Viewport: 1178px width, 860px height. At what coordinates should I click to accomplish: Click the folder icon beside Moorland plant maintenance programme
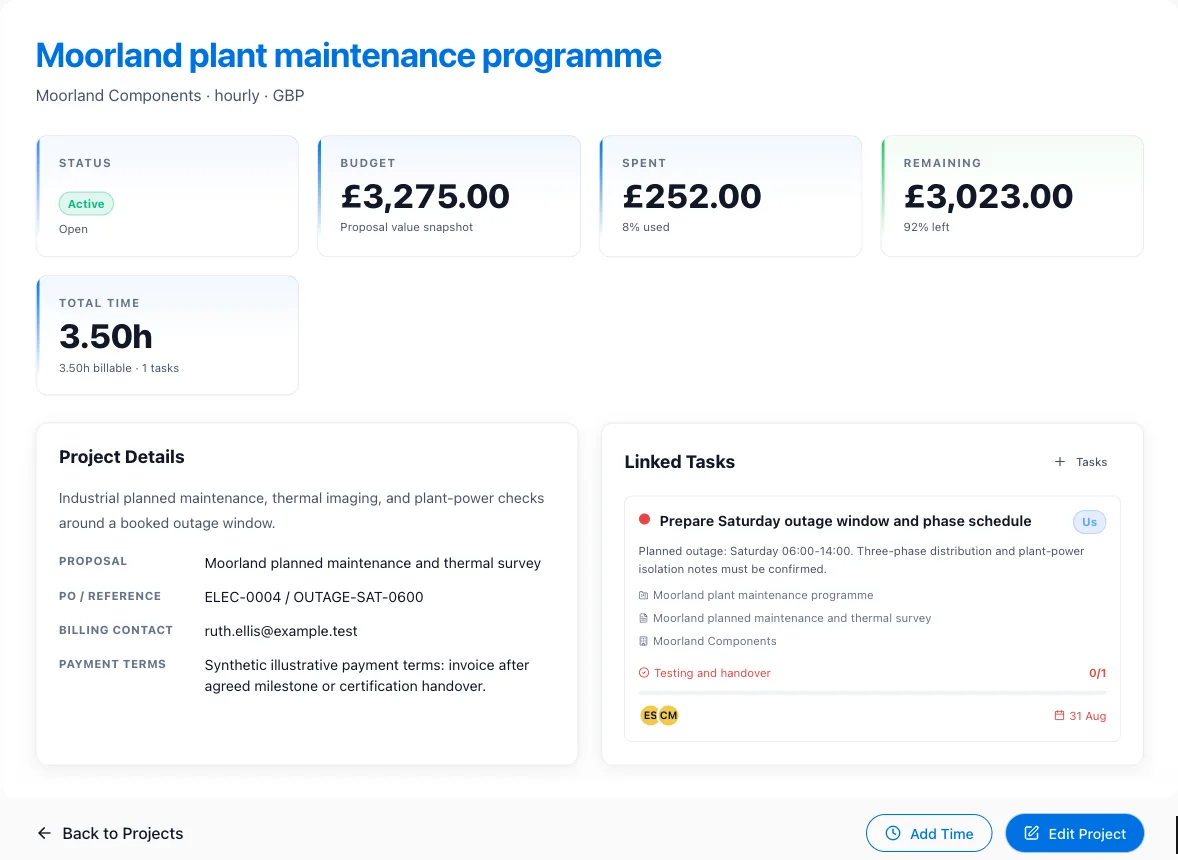click(643, 595)
